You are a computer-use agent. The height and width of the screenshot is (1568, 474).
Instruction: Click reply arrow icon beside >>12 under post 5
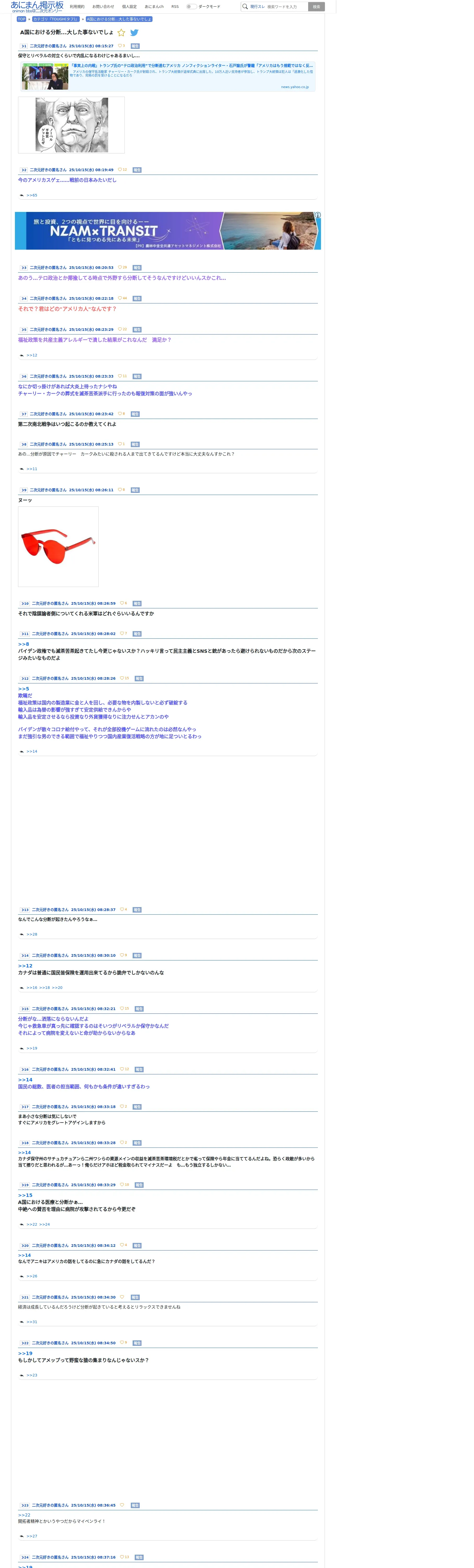[x=21, y=355]
